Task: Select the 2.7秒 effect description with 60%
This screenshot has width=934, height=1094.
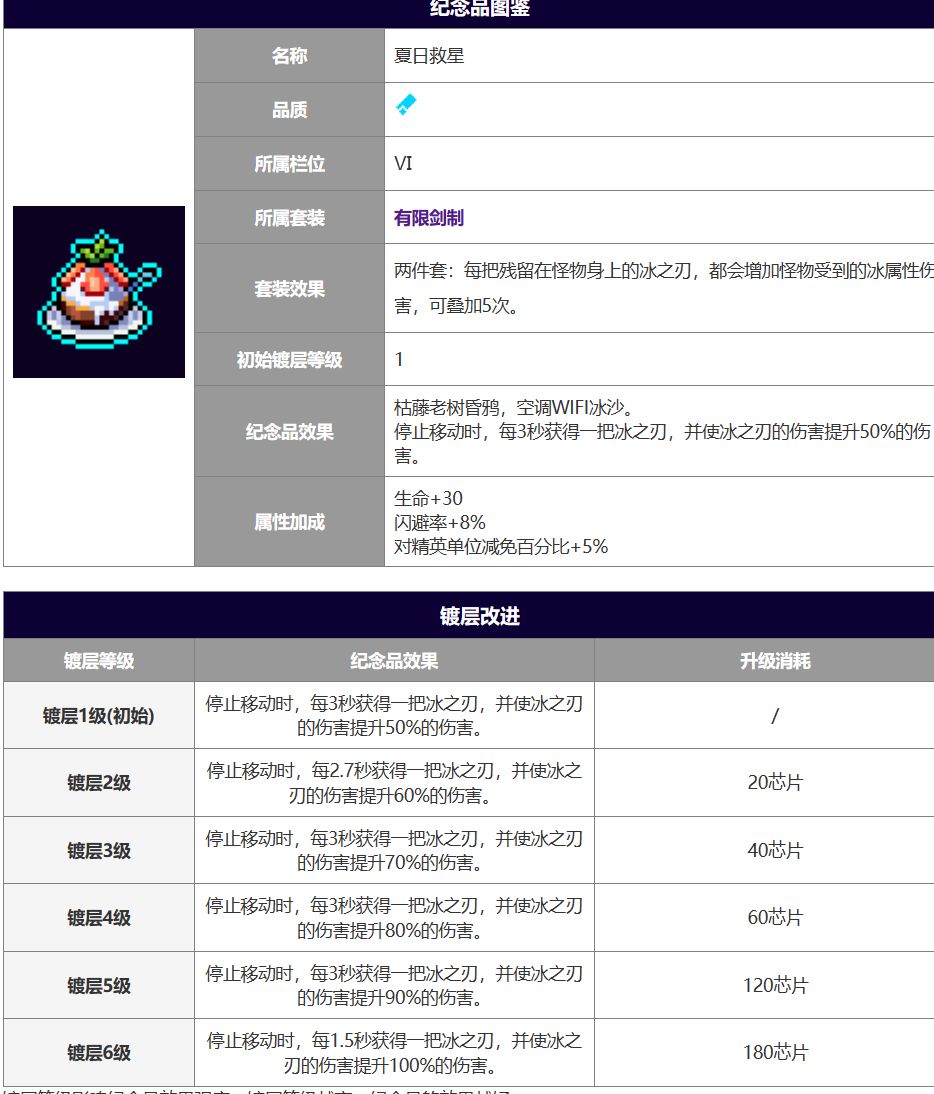Action: [x=394, y=783]
